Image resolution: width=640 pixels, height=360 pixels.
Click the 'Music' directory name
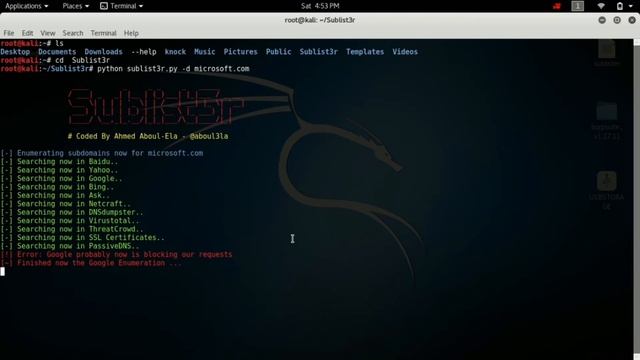point(204,52)
